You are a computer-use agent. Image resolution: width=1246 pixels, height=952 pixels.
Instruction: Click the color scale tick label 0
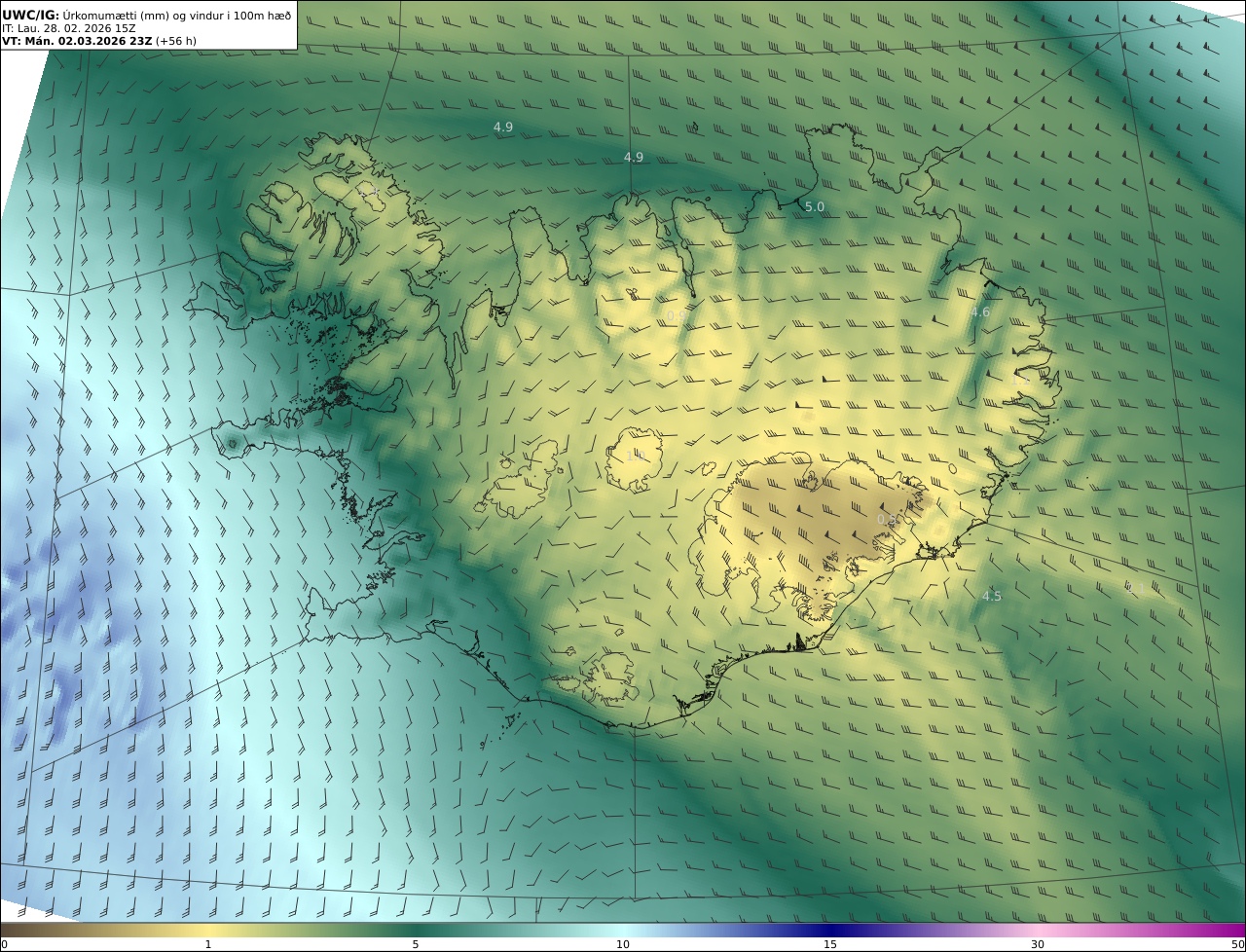coord(4,944)
